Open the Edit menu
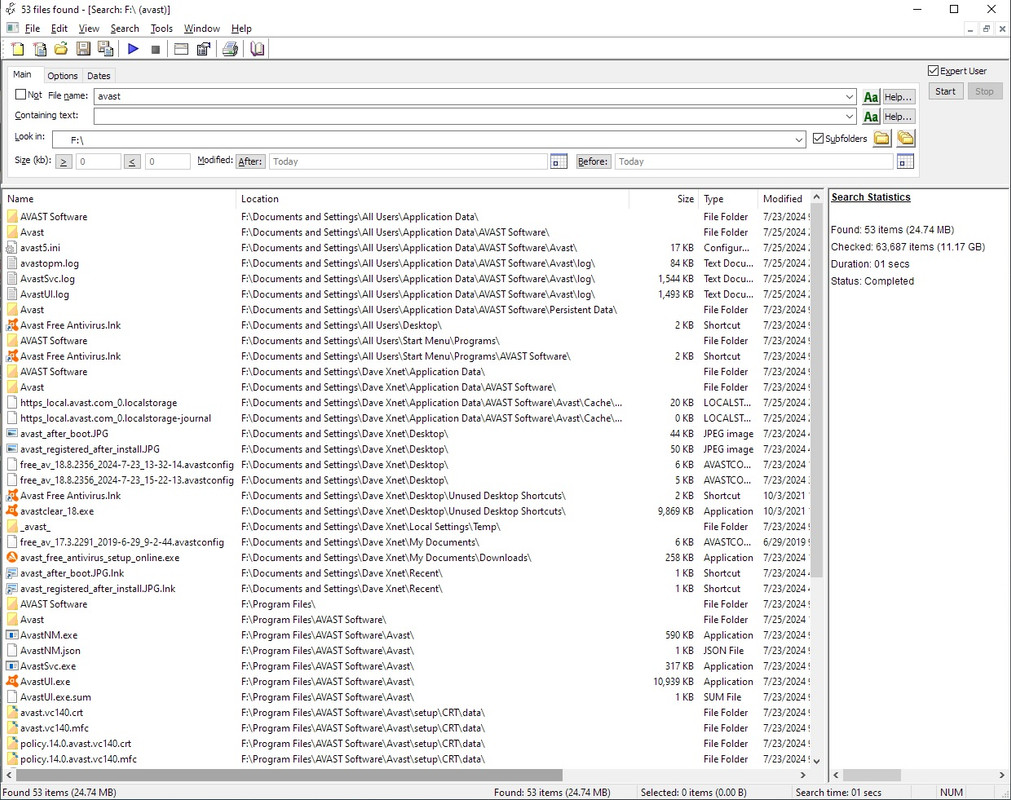Screen dimensions: 1011x800 click(59, 28)
